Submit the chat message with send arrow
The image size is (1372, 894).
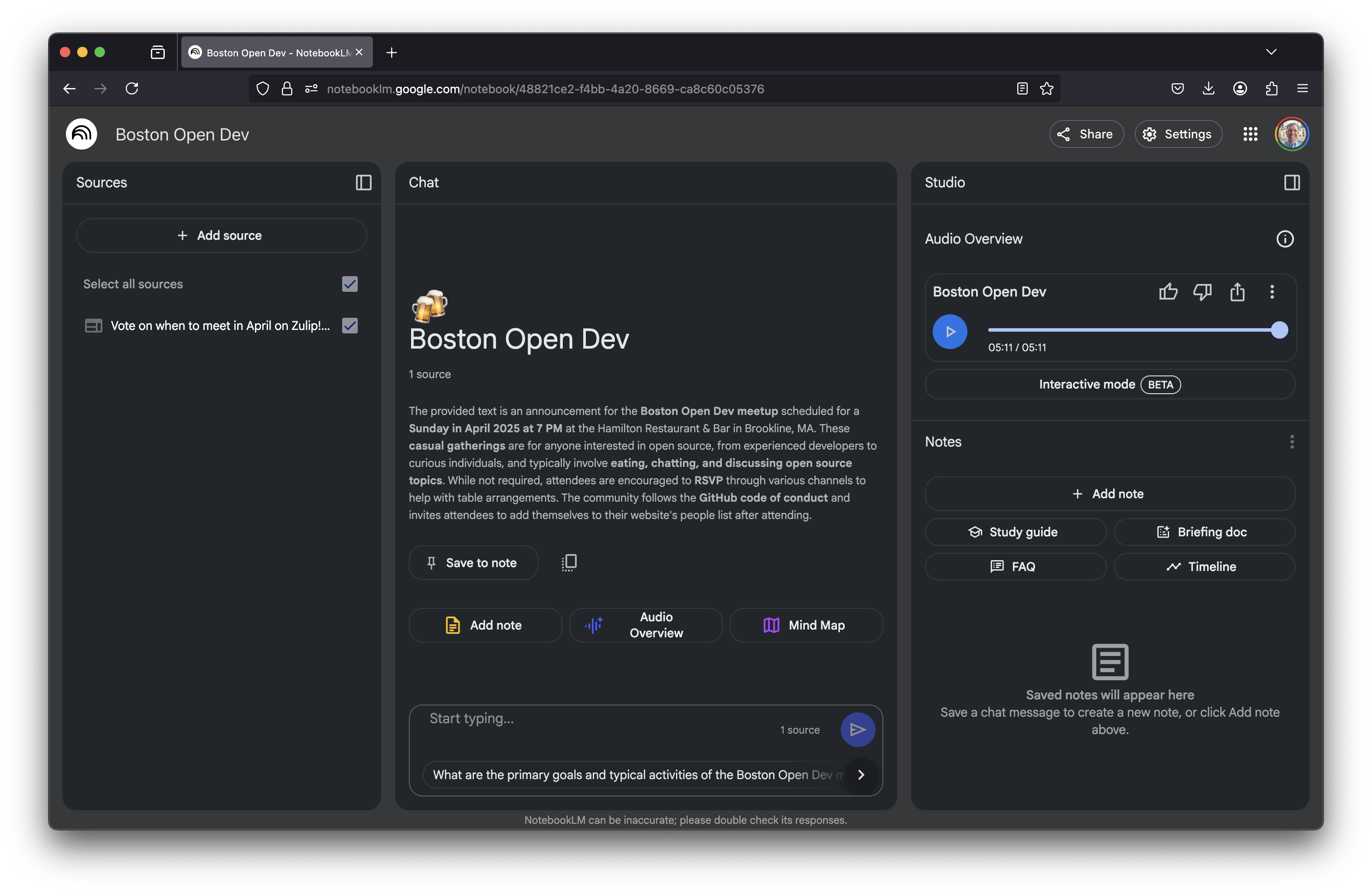(x=857, y=730)
